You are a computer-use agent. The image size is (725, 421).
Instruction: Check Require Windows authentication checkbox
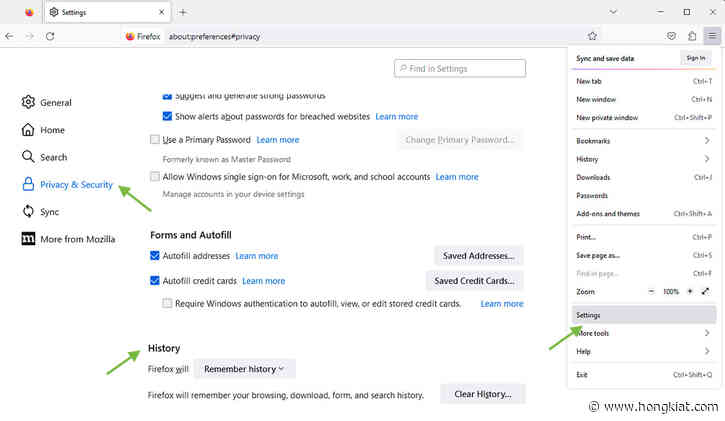coord(167,303)
